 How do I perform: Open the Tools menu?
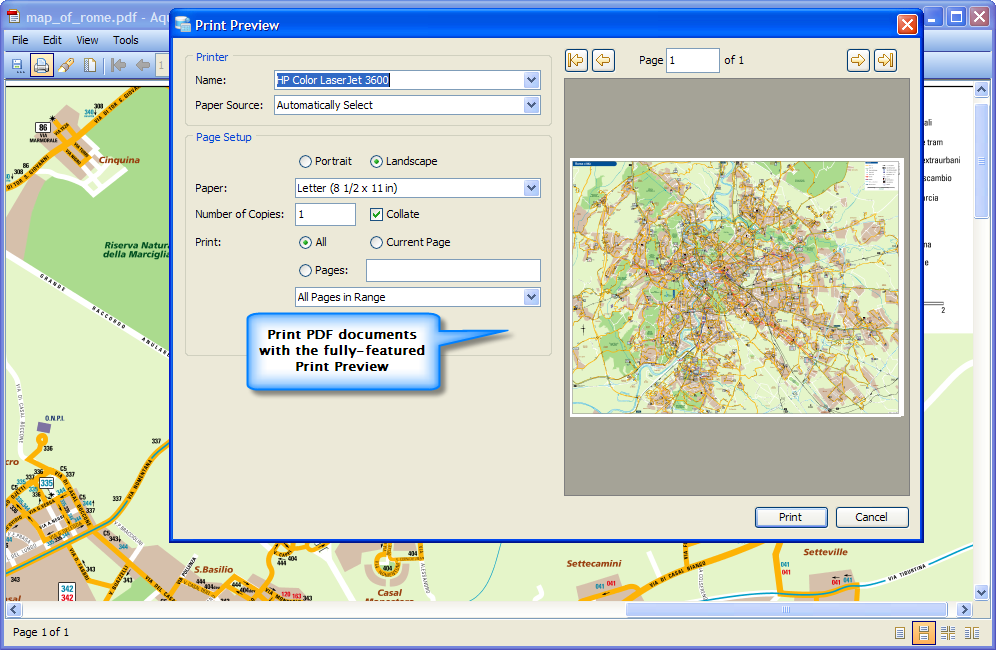tap(126, 40)
